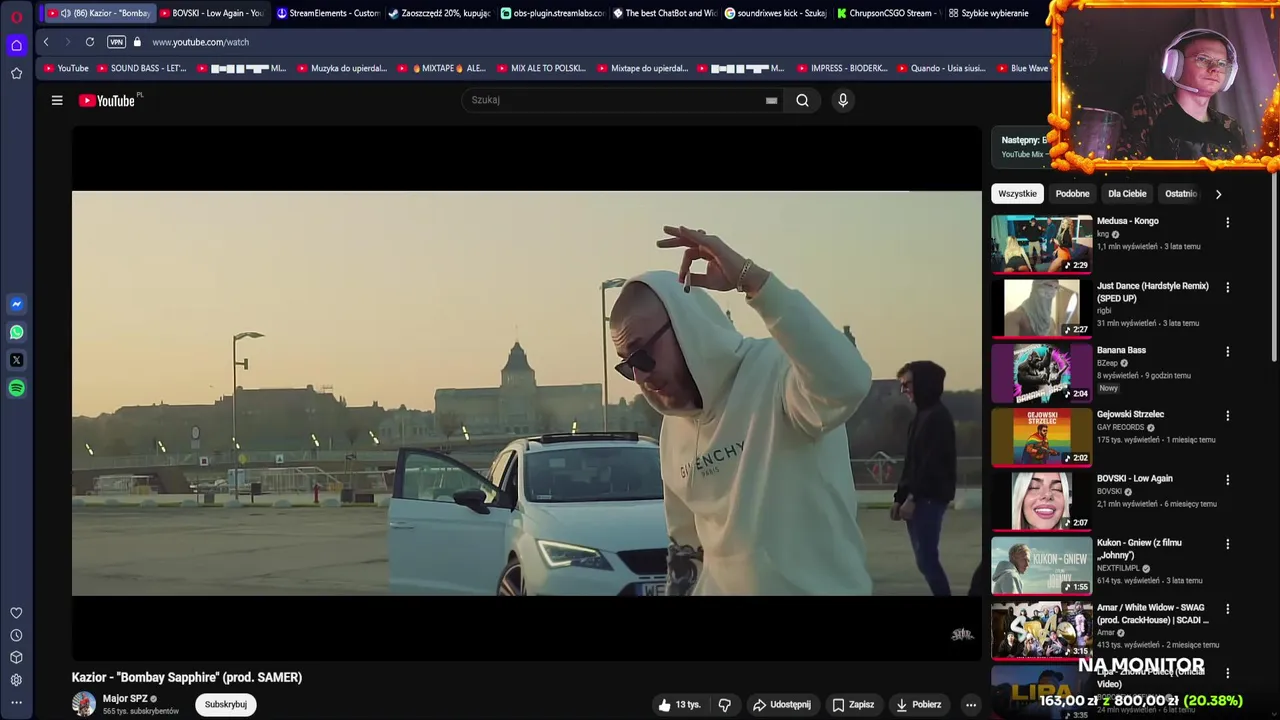The height and width of the screenshot is (720, 1280).
Task: Switch to the obs-plugin.streamlabs browser tab
Action: click(x=552, y=13)
